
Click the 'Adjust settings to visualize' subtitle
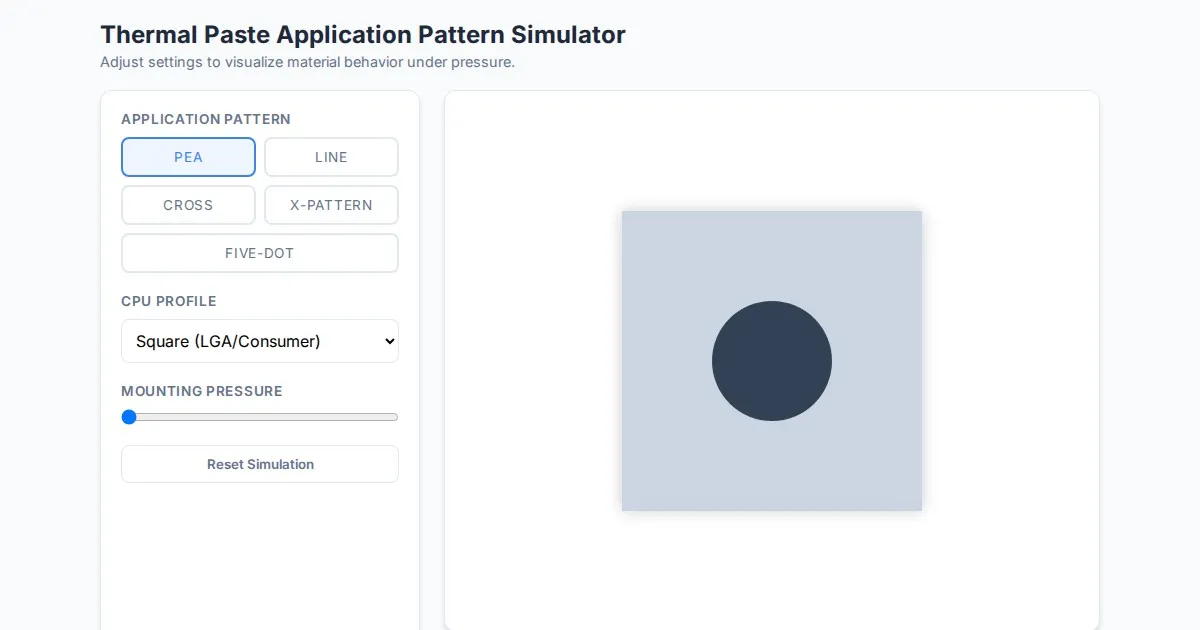click(x=307, y=62)
